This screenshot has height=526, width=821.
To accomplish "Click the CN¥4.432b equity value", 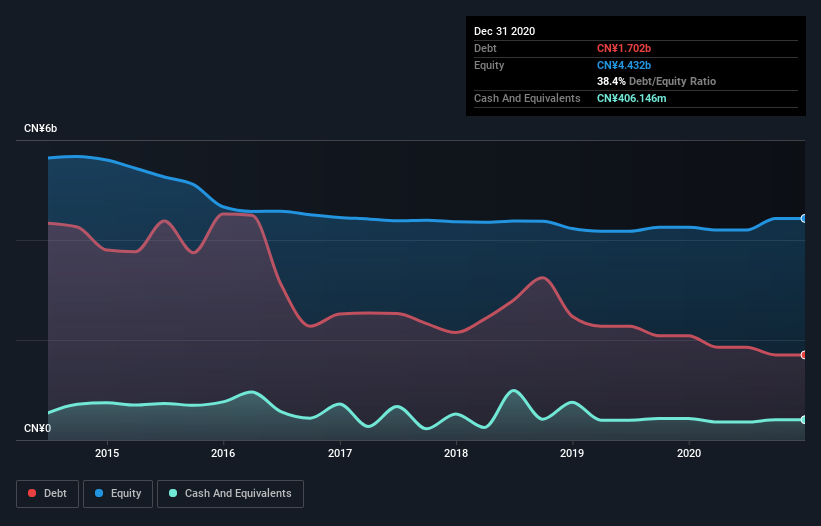I will [624, 65].
